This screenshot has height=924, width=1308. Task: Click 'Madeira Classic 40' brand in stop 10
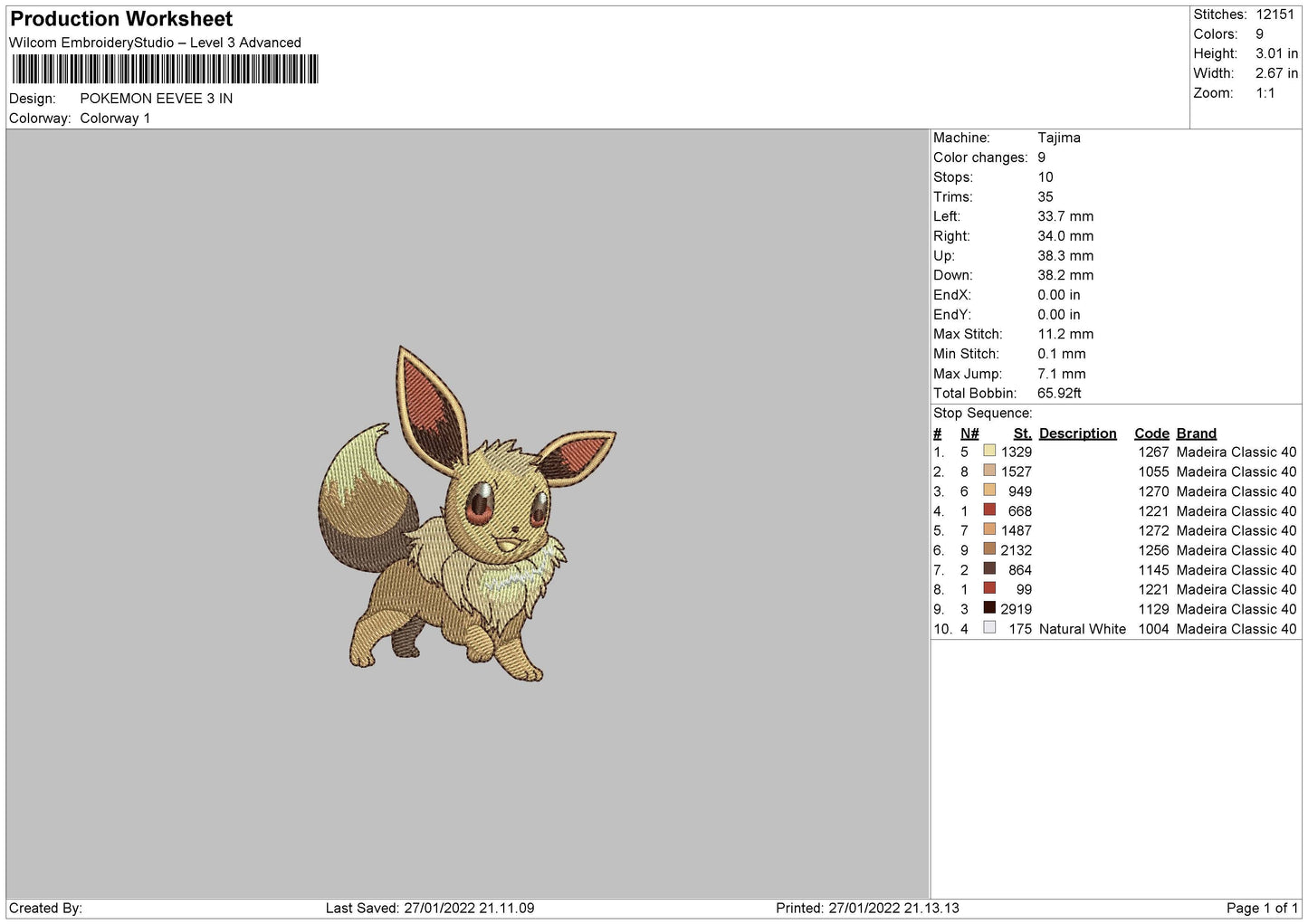(1236, 629)
